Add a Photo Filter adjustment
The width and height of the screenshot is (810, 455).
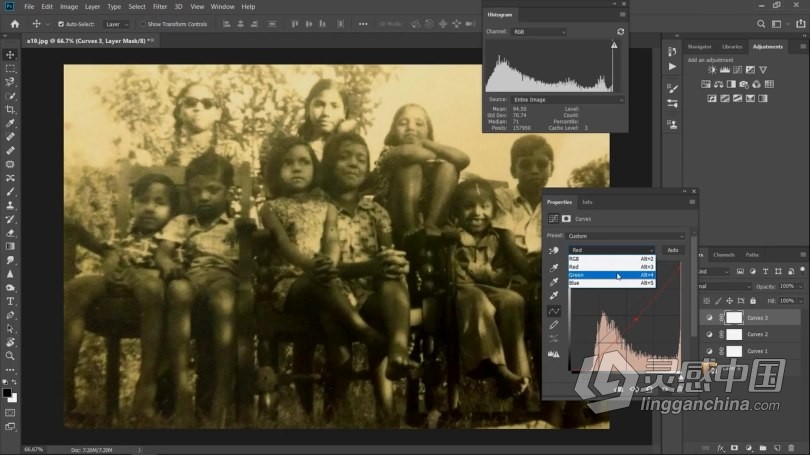(x=744, y=84)
